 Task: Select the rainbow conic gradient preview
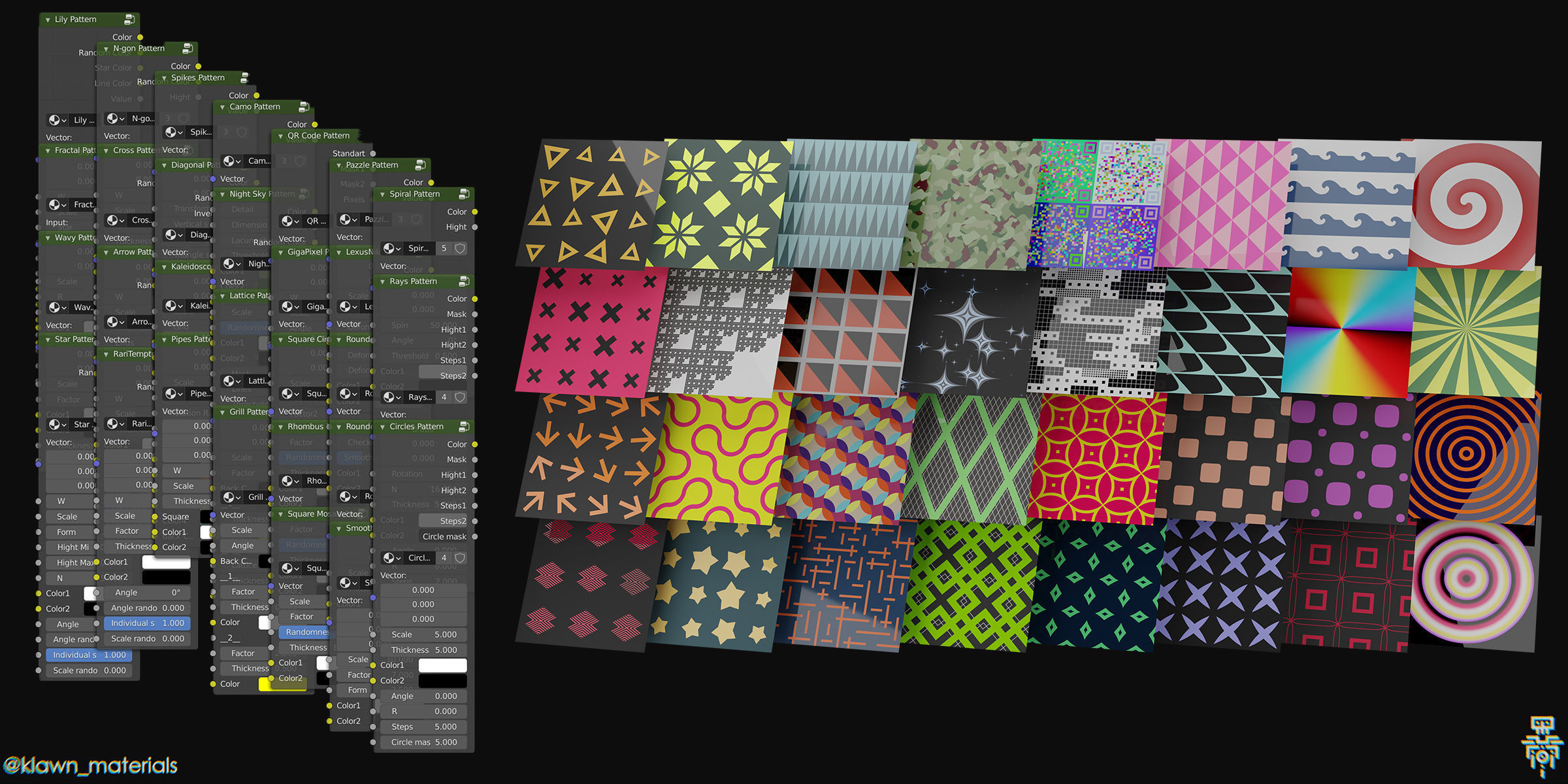[1348, 331]
